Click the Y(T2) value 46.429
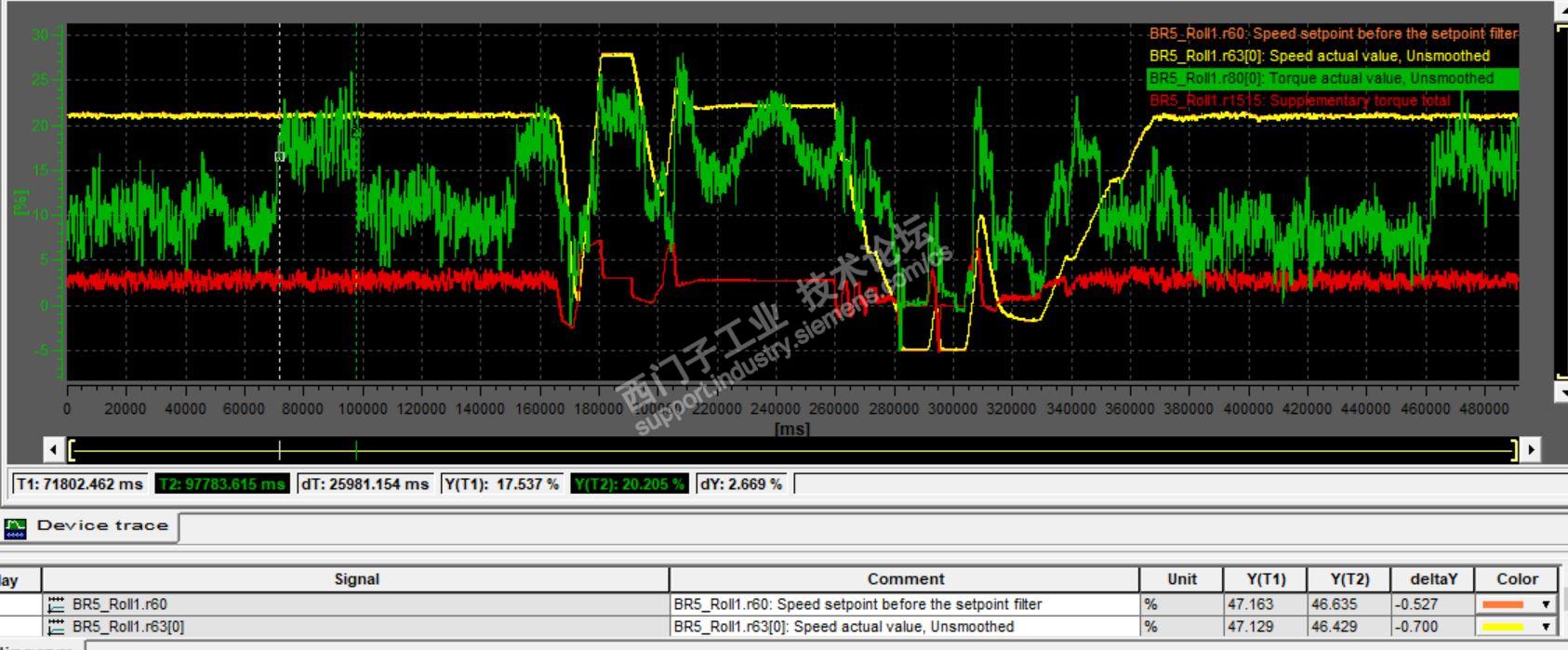The image size is (1568, 650). 1349,627
